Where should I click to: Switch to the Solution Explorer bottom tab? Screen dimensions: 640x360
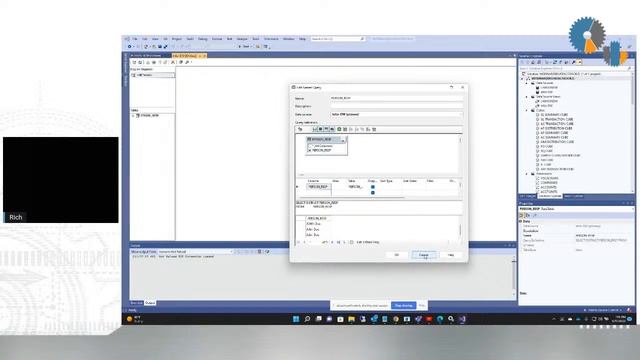[550, 196]
